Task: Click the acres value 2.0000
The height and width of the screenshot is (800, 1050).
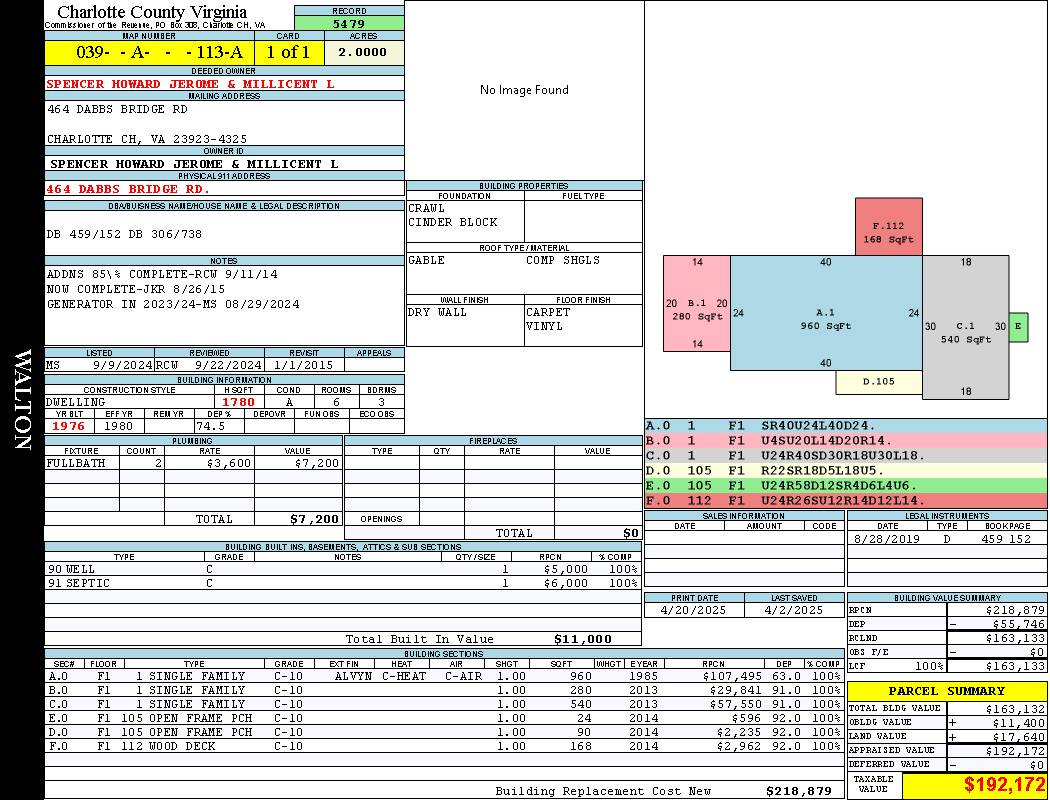Action: [x=362, y=52]
